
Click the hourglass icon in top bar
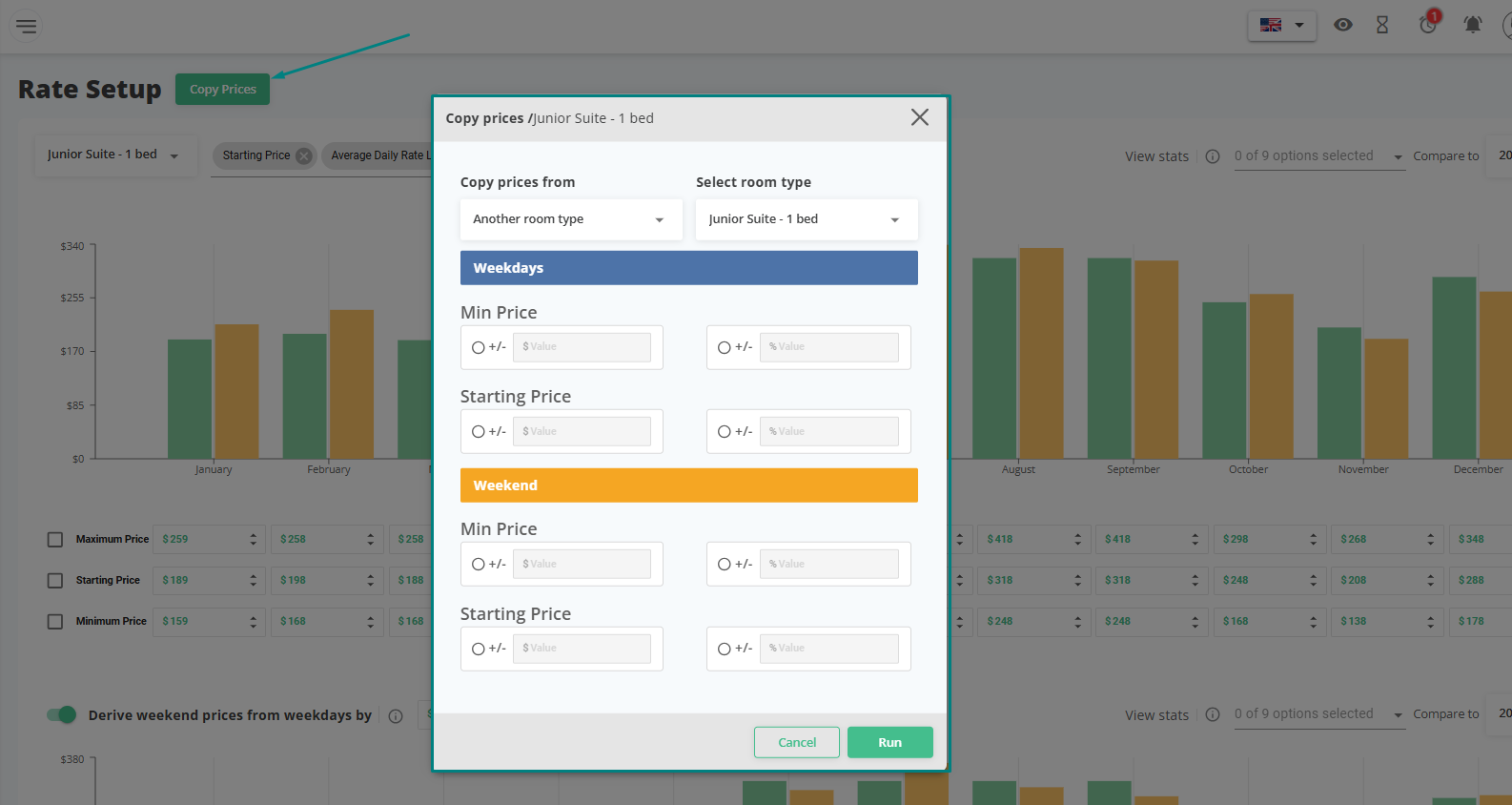pos(1382,26)
